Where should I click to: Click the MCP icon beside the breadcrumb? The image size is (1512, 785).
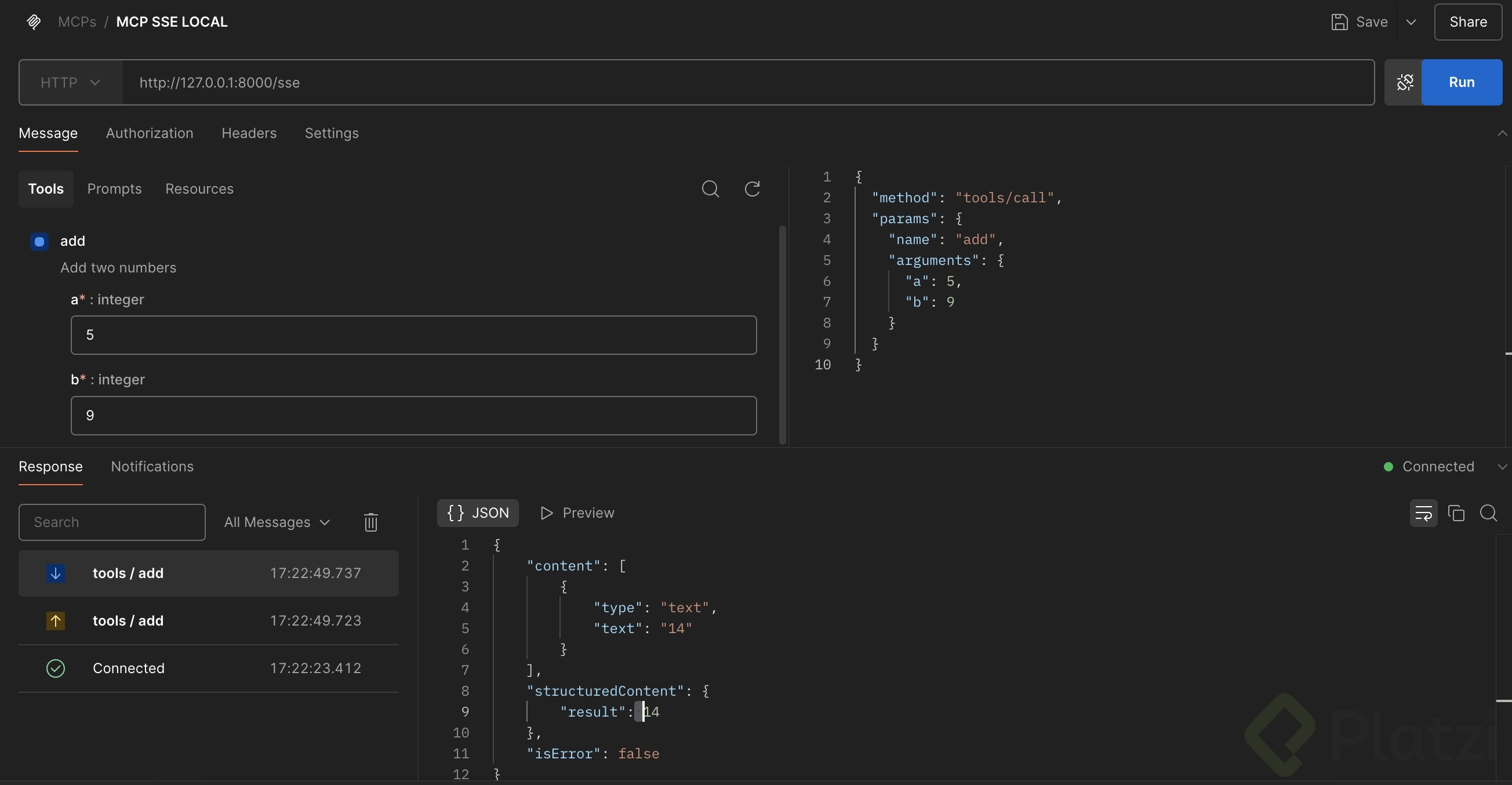(34, 21)
